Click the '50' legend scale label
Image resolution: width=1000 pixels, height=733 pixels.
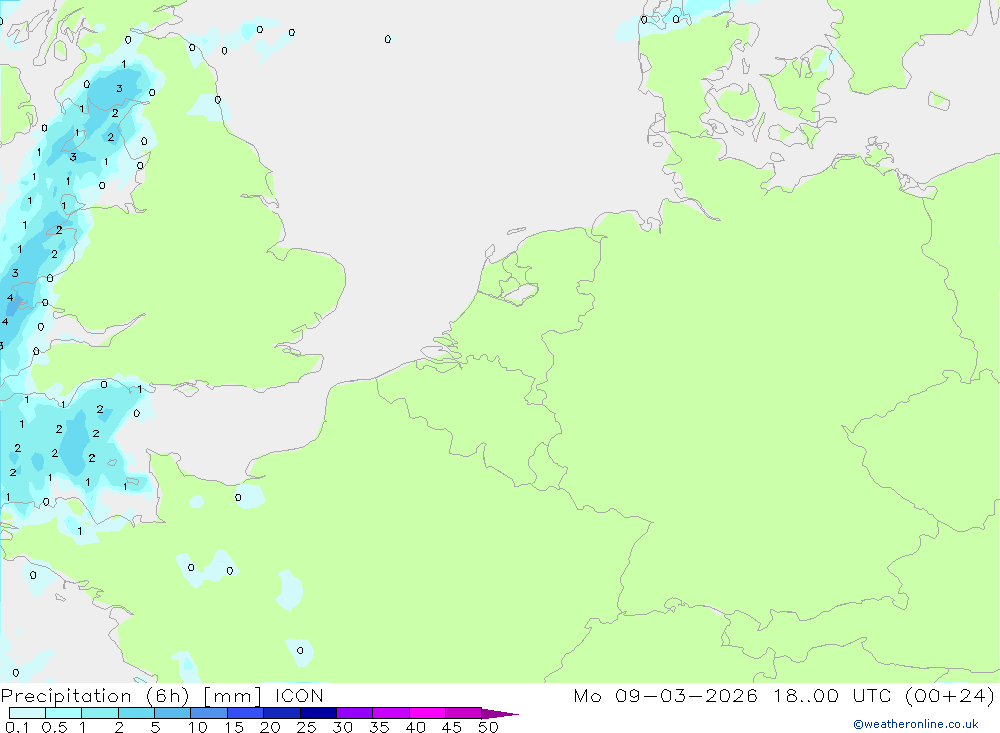[488, 727]
